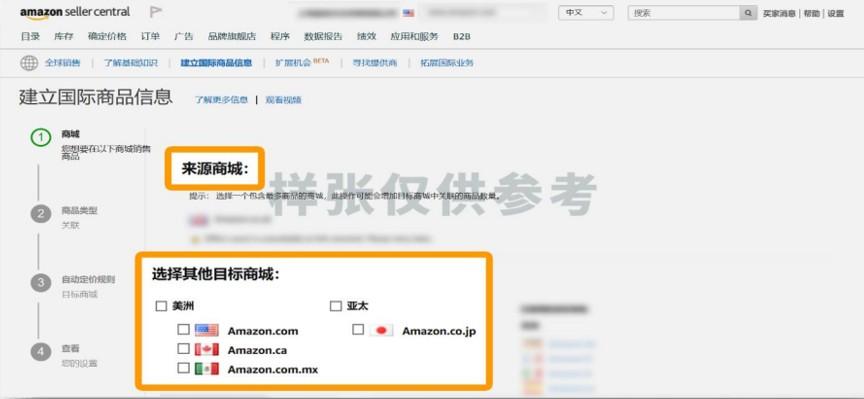Image resolution: width=864 pixels, height=399 pixels.
Task: Go to the 全球销售 tab
Action: click(x=62, y=63)
